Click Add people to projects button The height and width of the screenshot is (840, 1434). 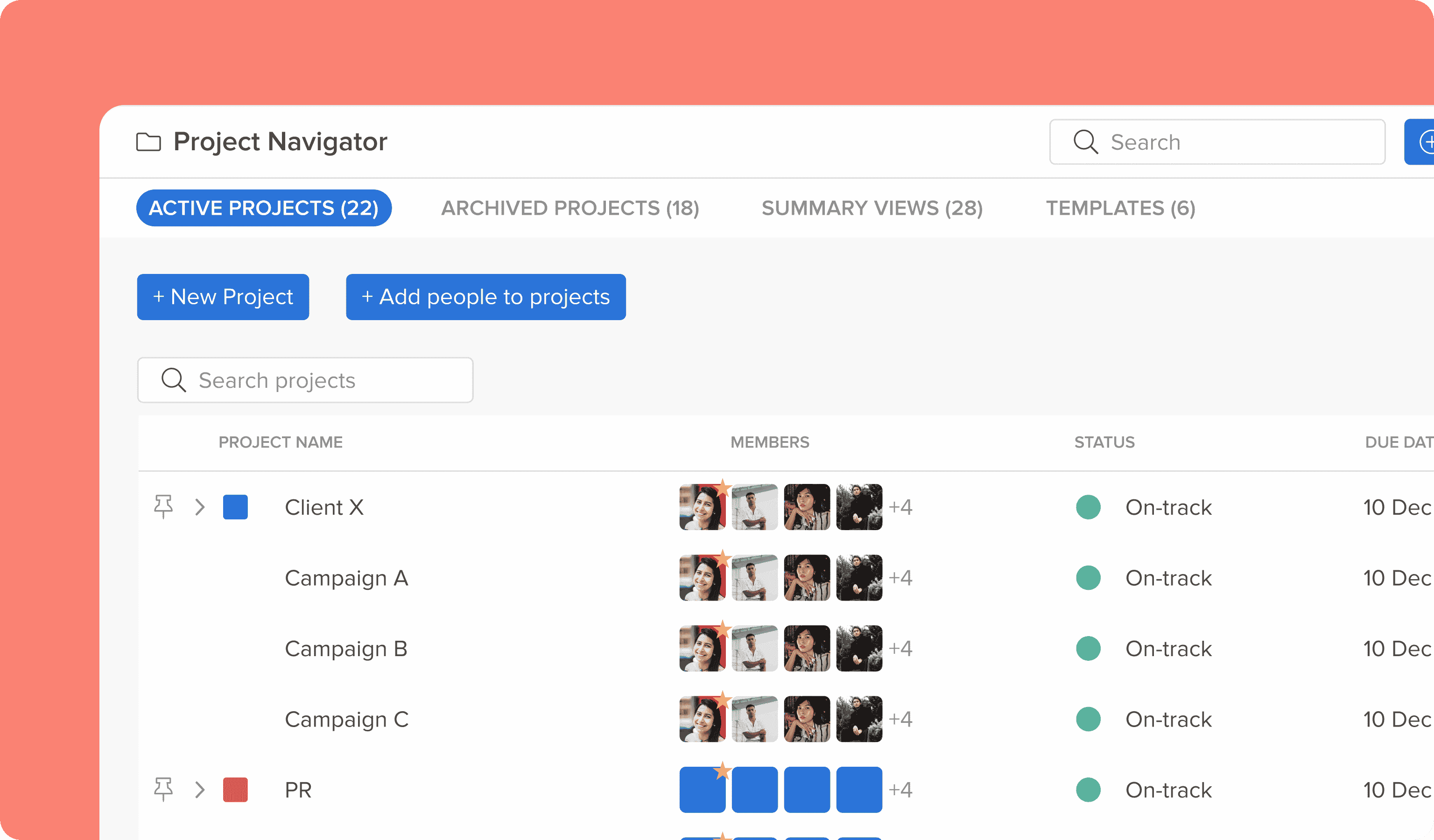485,297
